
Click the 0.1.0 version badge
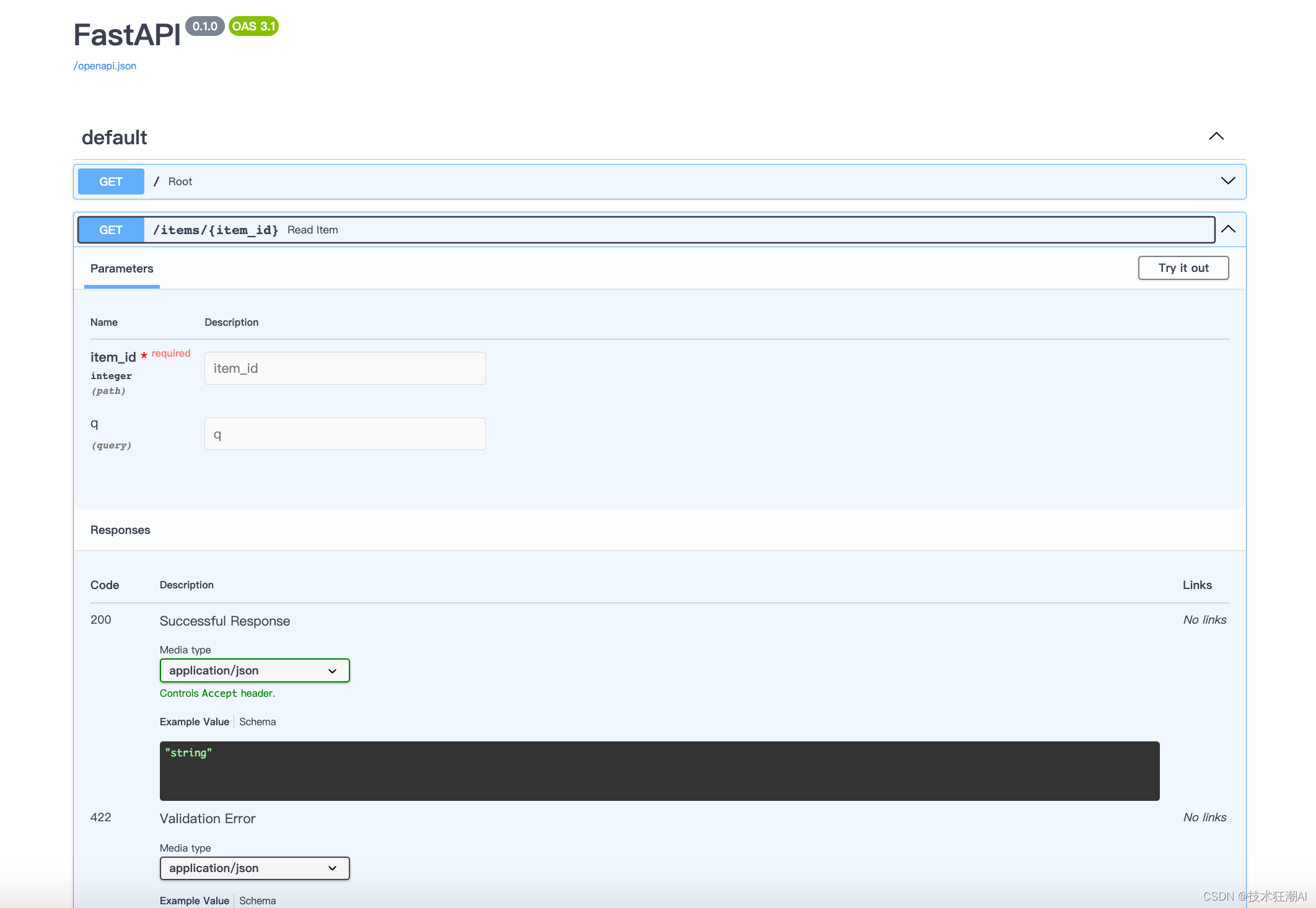click(x=204, y=26)
